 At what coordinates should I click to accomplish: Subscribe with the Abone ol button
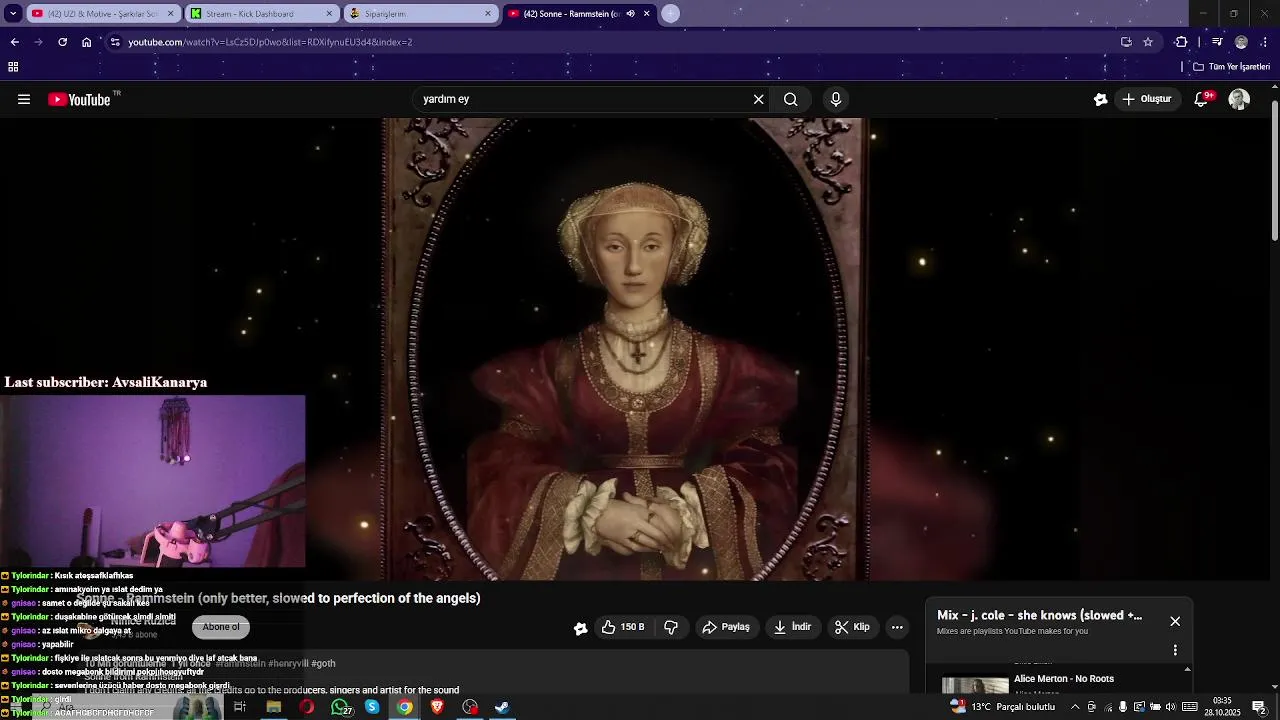tap(221, 627)
